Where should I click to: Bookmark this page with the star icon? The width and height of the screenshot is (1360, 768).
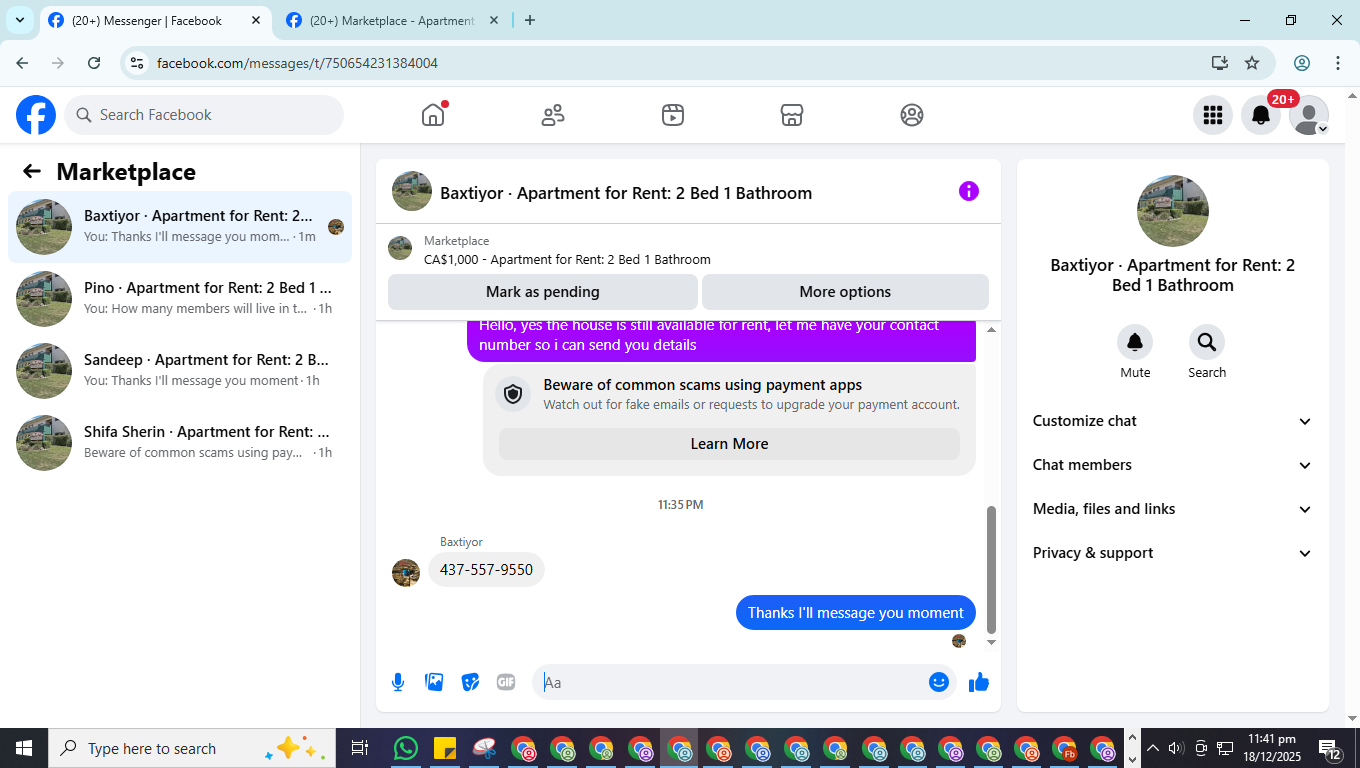(1252, 63)
